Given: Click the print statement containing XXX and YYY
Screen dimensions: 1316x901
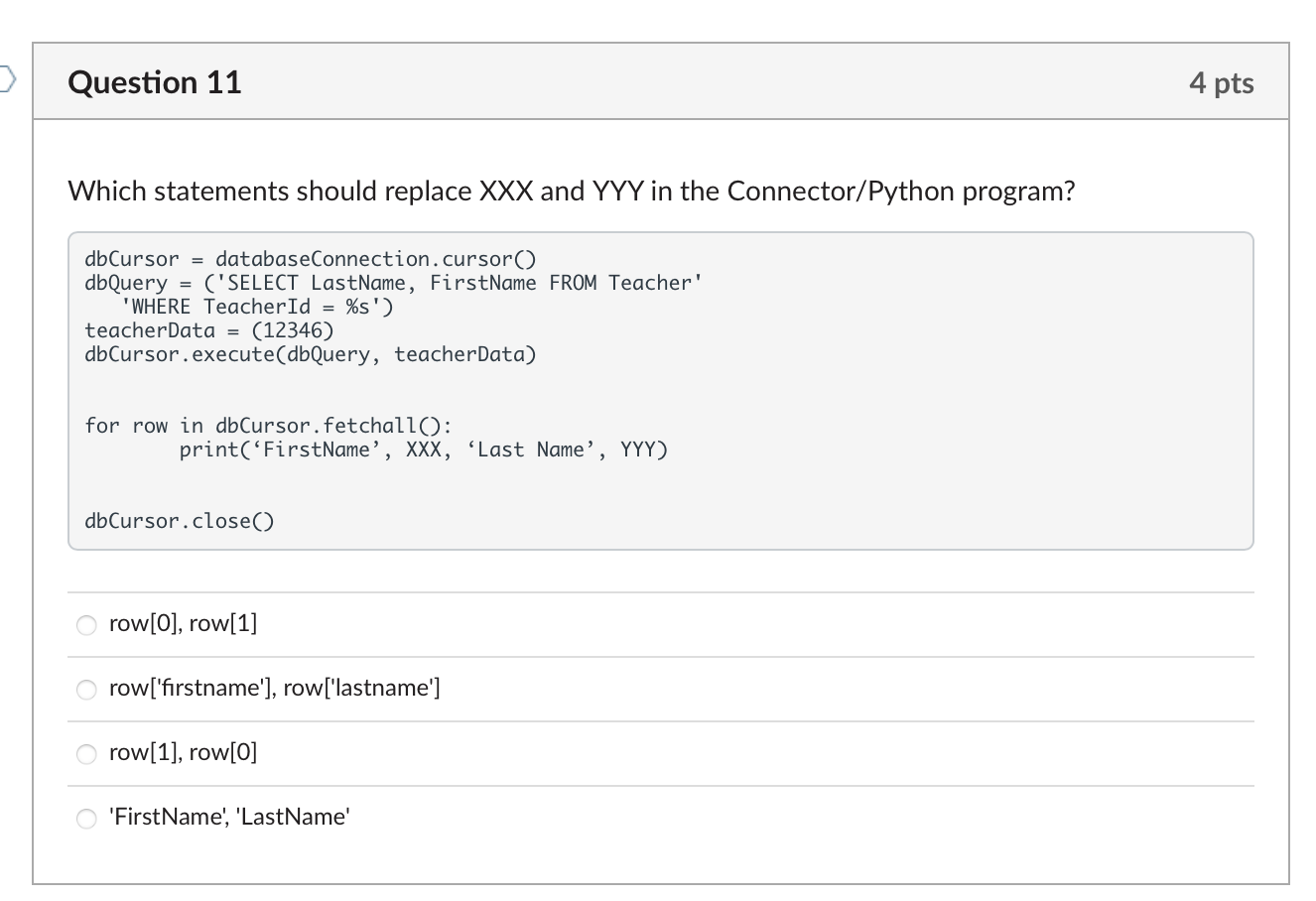Looking at the screenshot, I should [423, 450].
